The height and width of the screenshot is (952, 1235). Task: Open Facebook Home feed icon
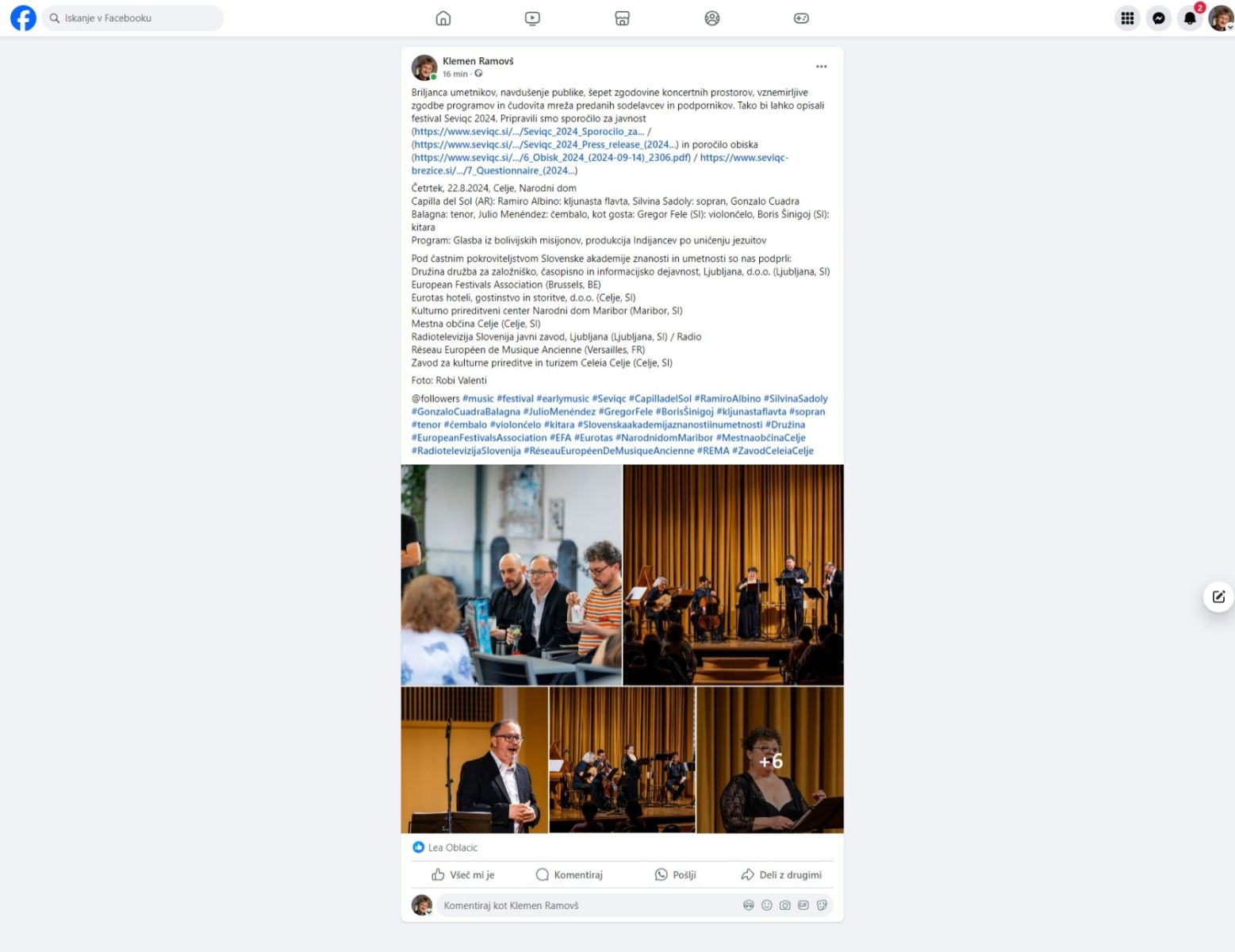click(x=443, y=18)
